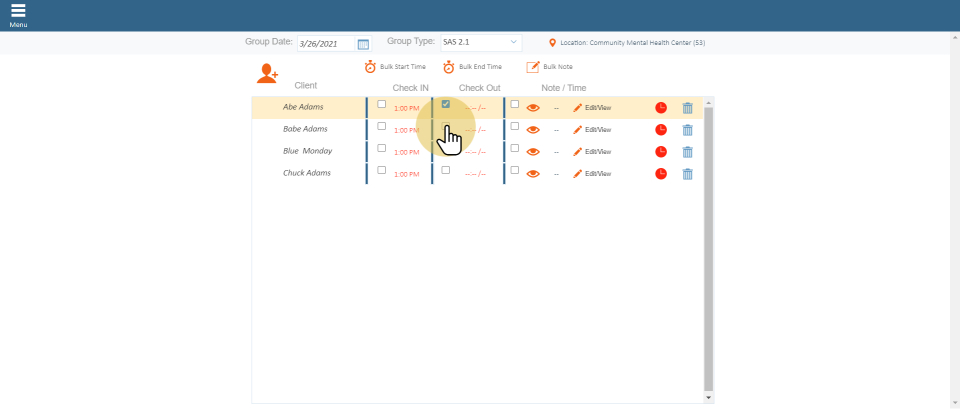
Task: Select the Blue Monday client row
Action: pos(307,151)
